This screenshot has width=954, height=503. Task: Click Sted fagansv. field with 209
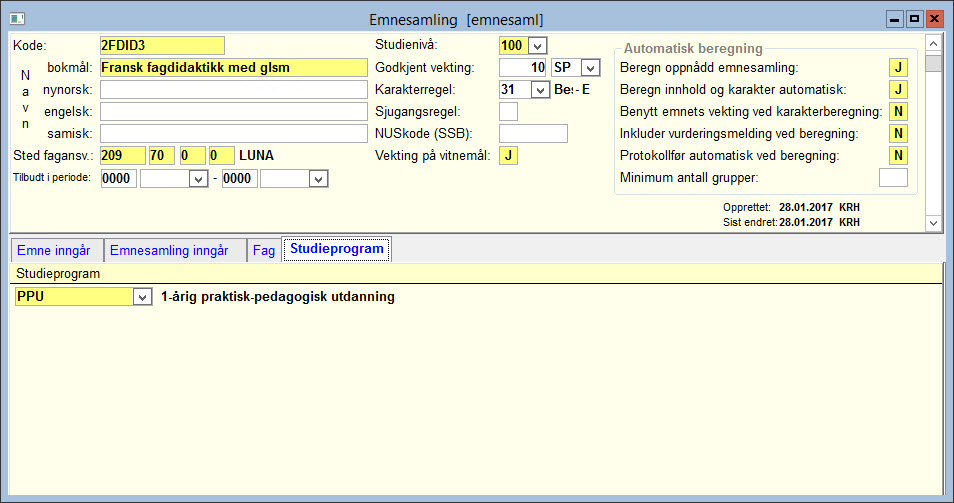123,156
